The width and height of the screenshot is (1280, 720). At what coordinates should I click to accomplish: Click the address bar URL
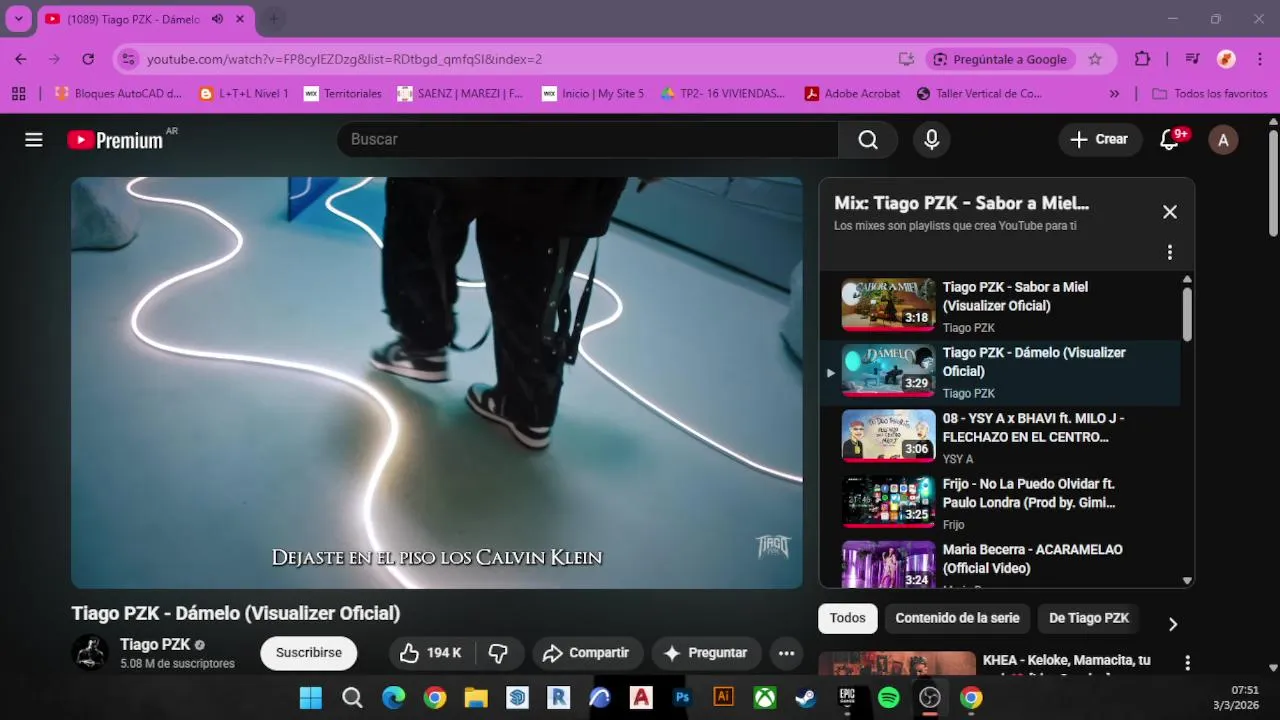point(345,59)
